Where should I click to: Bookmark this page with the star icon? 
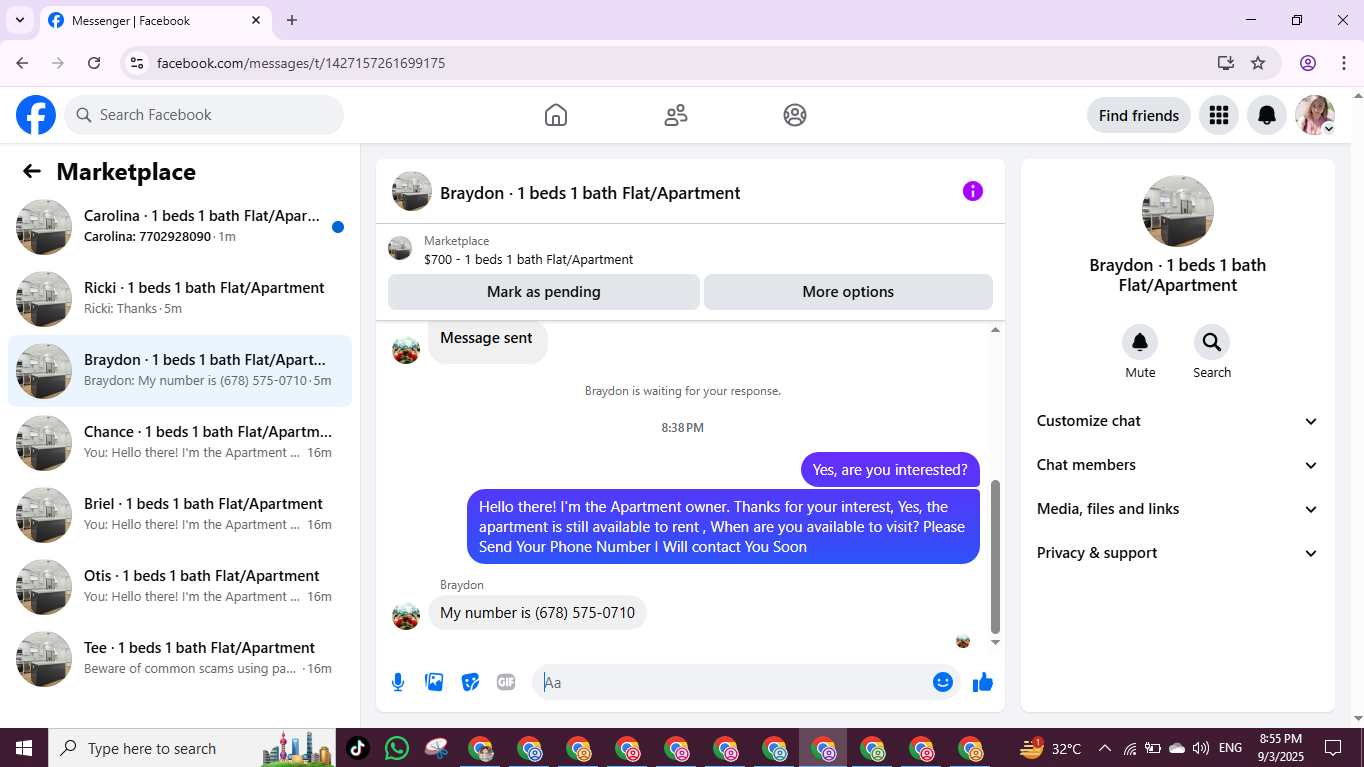pos(1258,63)
